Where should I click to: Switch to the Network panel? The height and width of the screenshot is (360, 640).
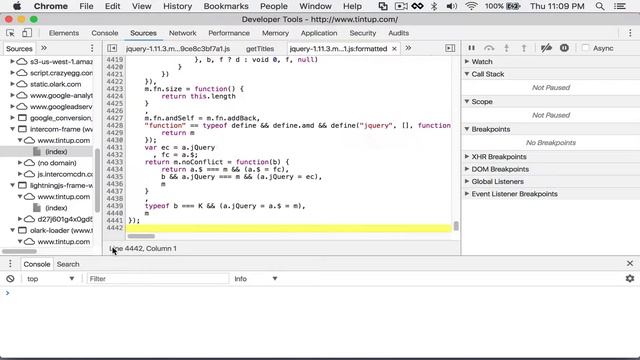tap(182, 33)
